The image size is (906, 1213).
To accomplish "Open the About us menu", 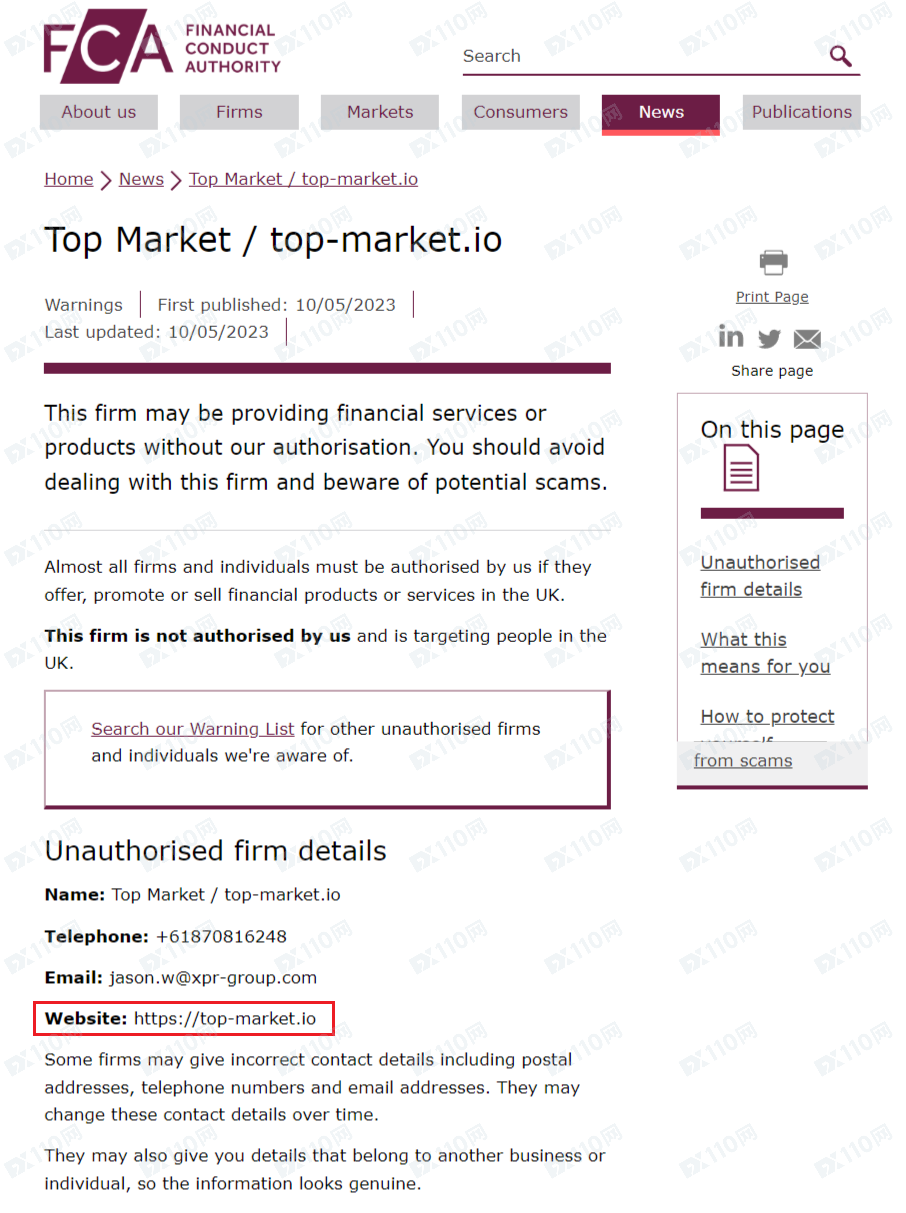I will pyautogui.click(x=99, y=112).
